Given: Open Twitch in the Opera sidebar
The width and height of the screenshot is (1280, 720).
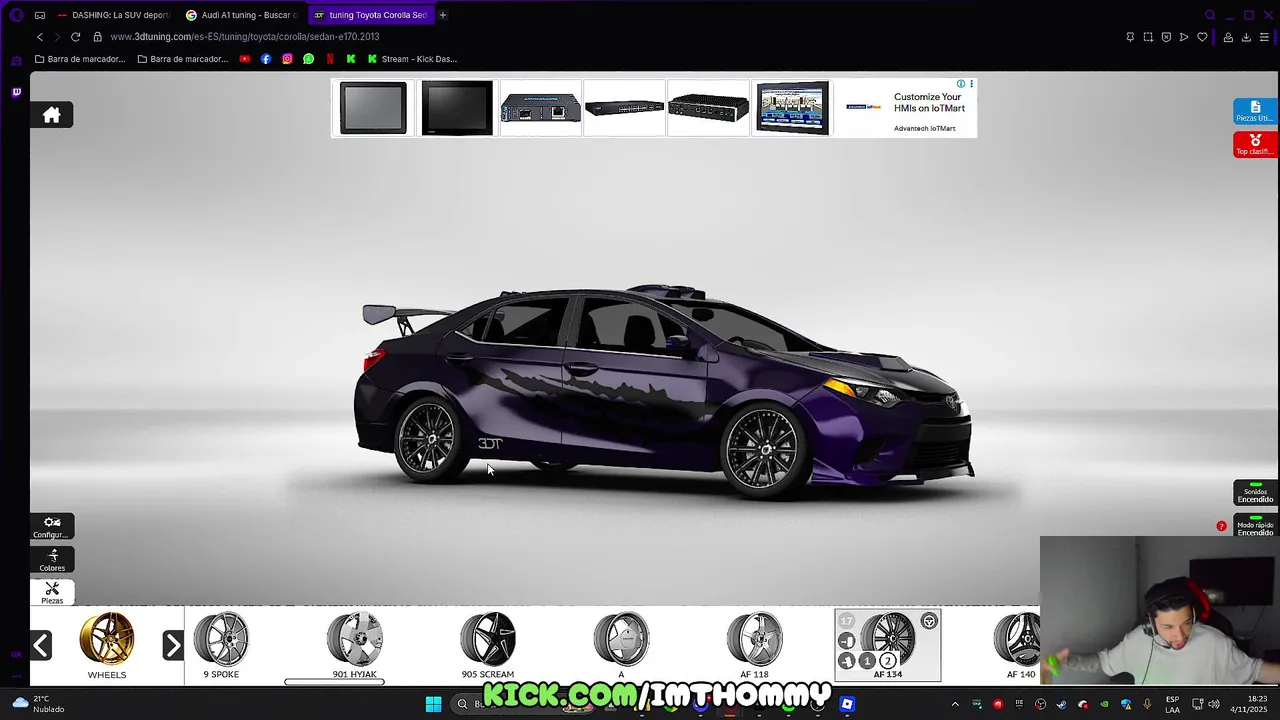Looking at the screenshot, I should coord(16,92).
